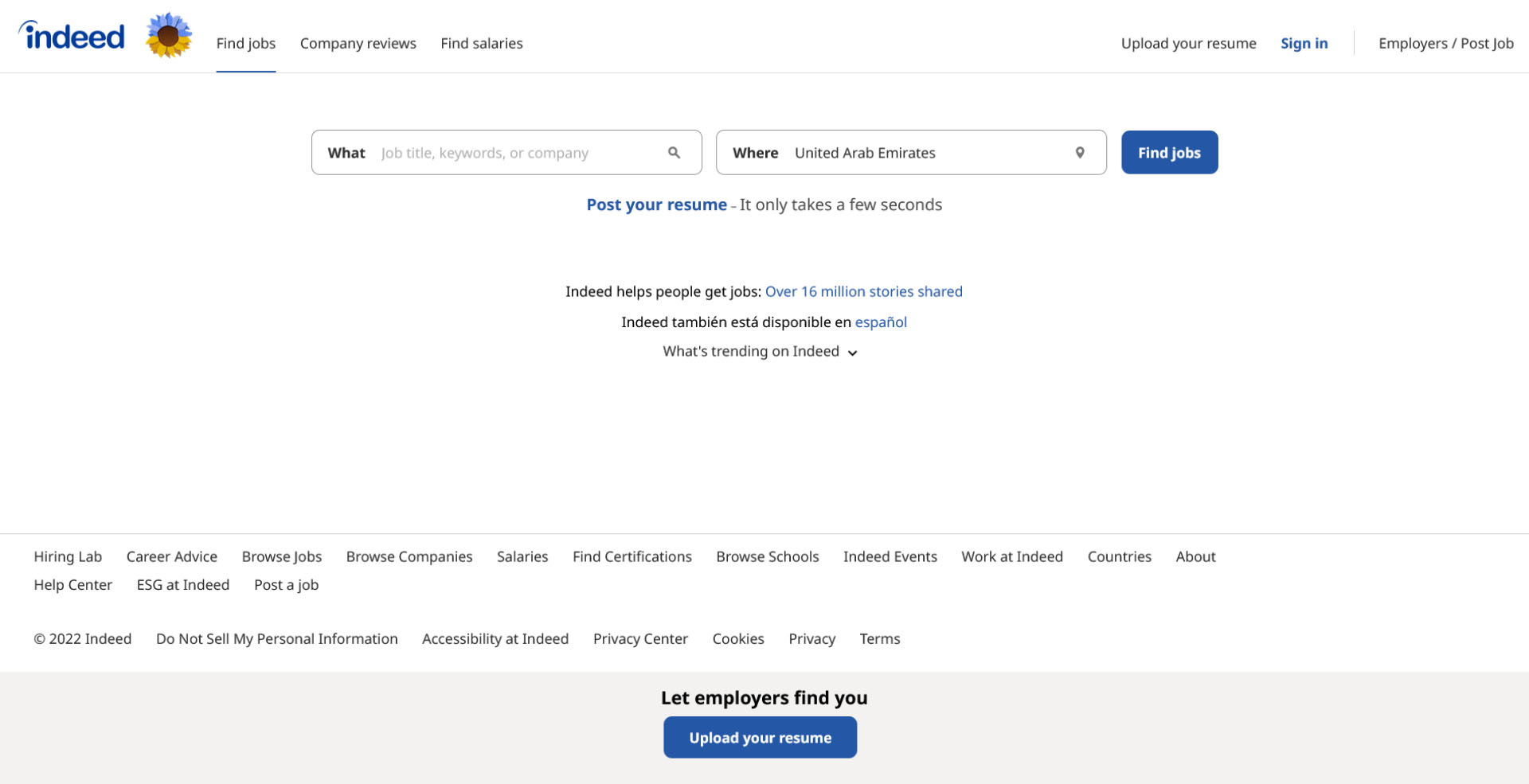Open the Help Center footer link

[73, 584]
